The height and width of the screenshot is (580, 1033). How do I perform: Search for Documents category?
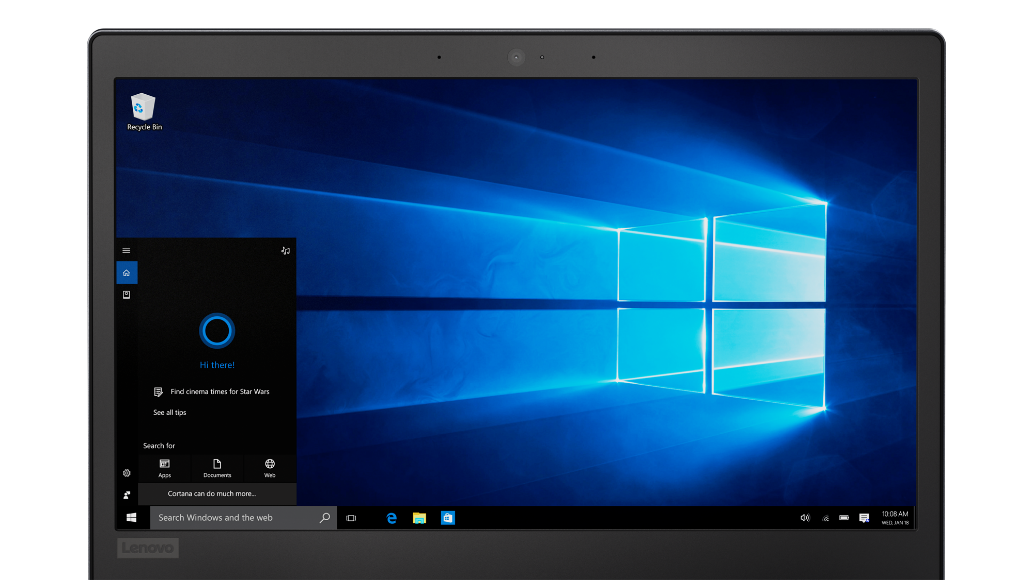point(217,467)
